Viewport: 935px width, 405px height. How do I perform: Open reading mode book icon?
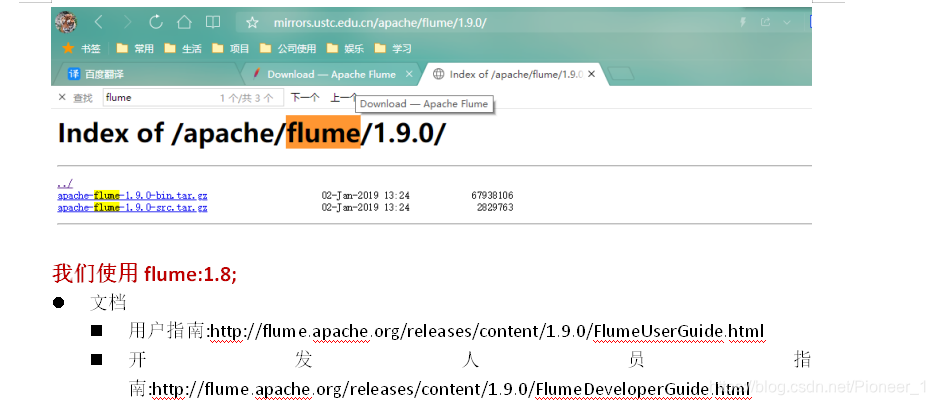point(213,23)
